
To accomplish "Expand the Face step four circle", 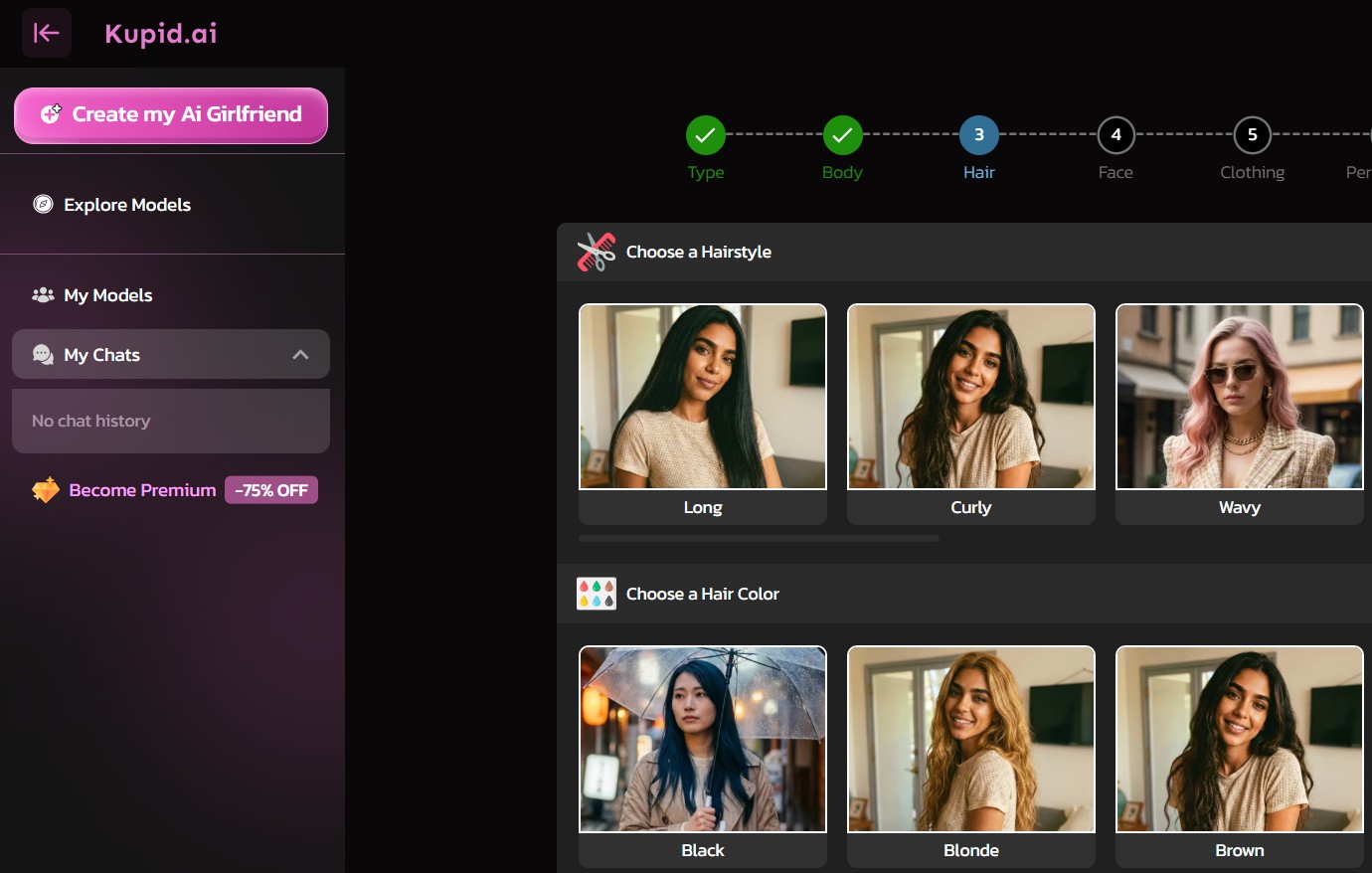I will tap(1115, 133).
